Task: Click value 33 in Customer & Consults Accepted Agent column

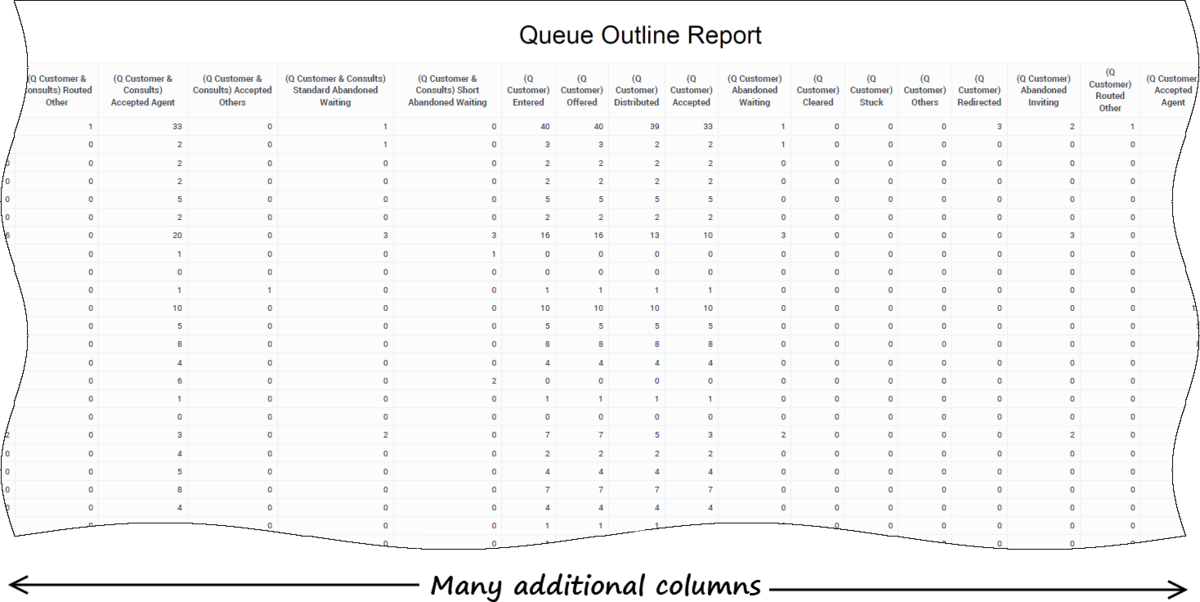Action: click(176, 127)
